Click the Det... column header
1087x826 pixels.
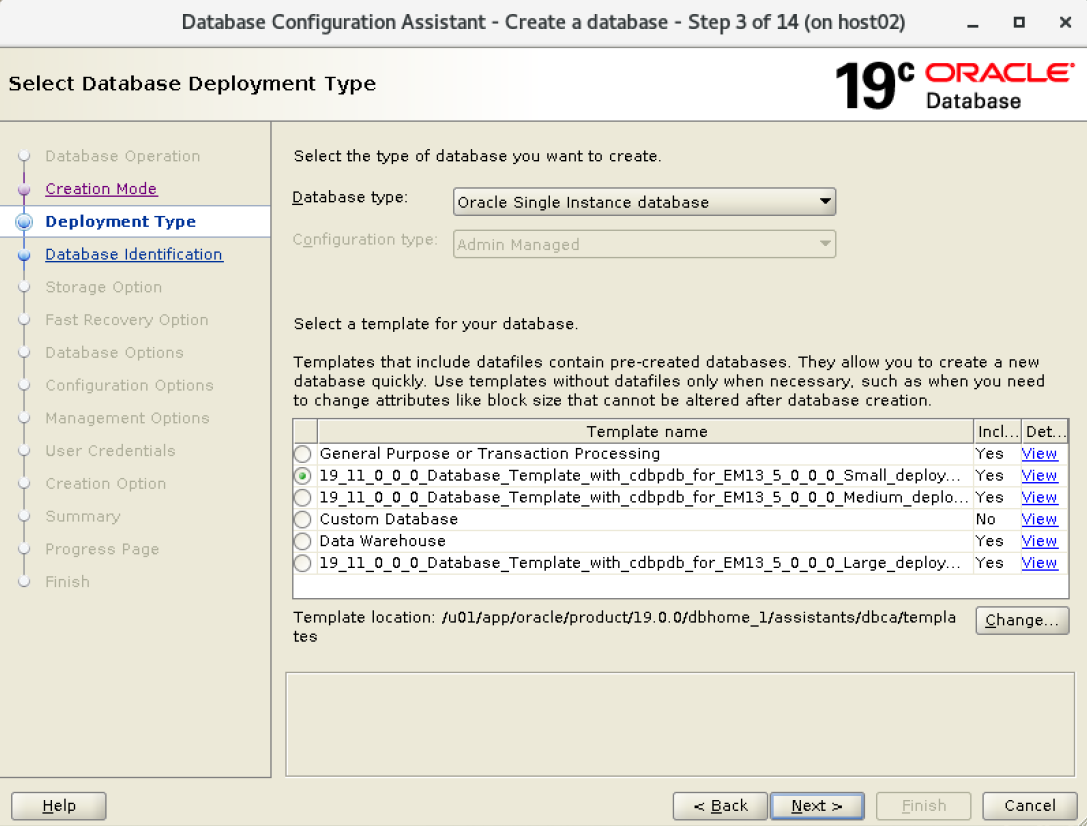coord(1044,432)
